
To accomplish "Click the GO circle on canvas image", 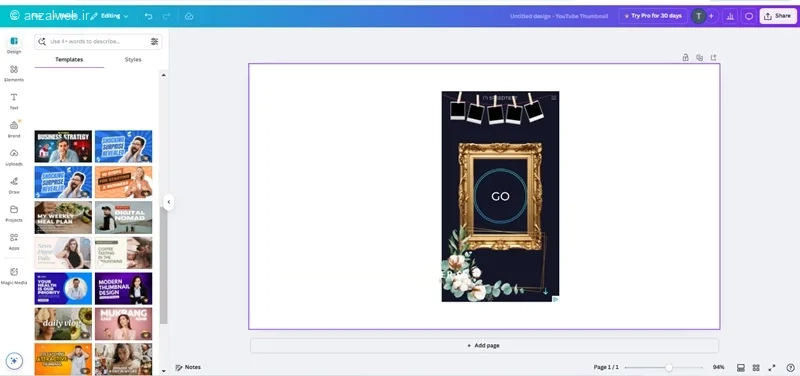I will (x=500, y=196).
